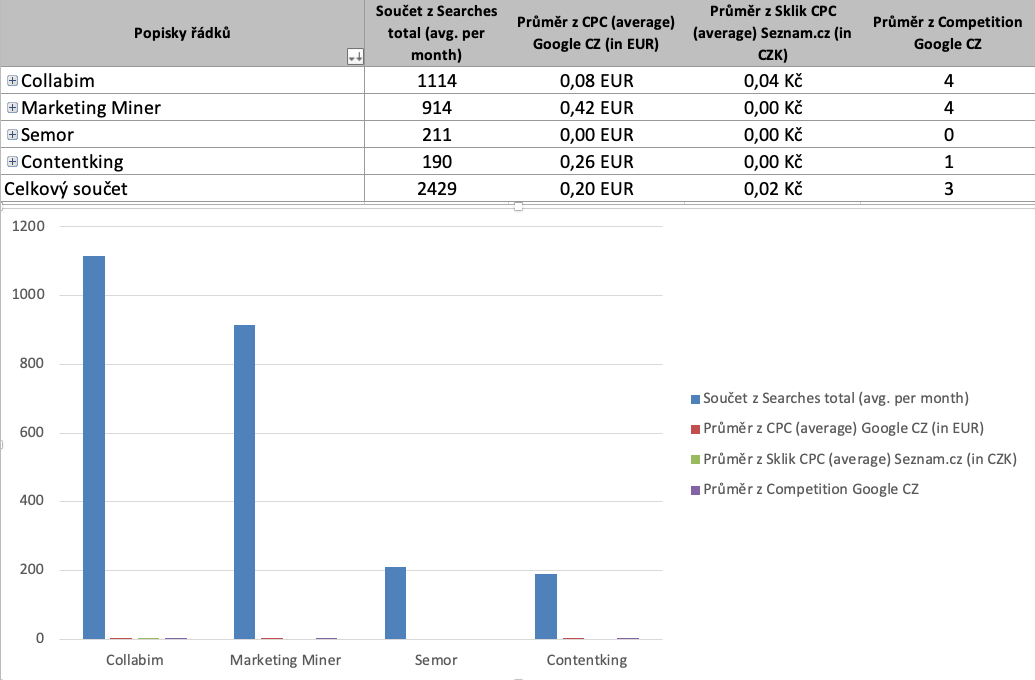The height and width of the screenshot is (680, 1035).
Task: Select Semor's 0,00 EUR cell
Action: [x=596, y=135]
